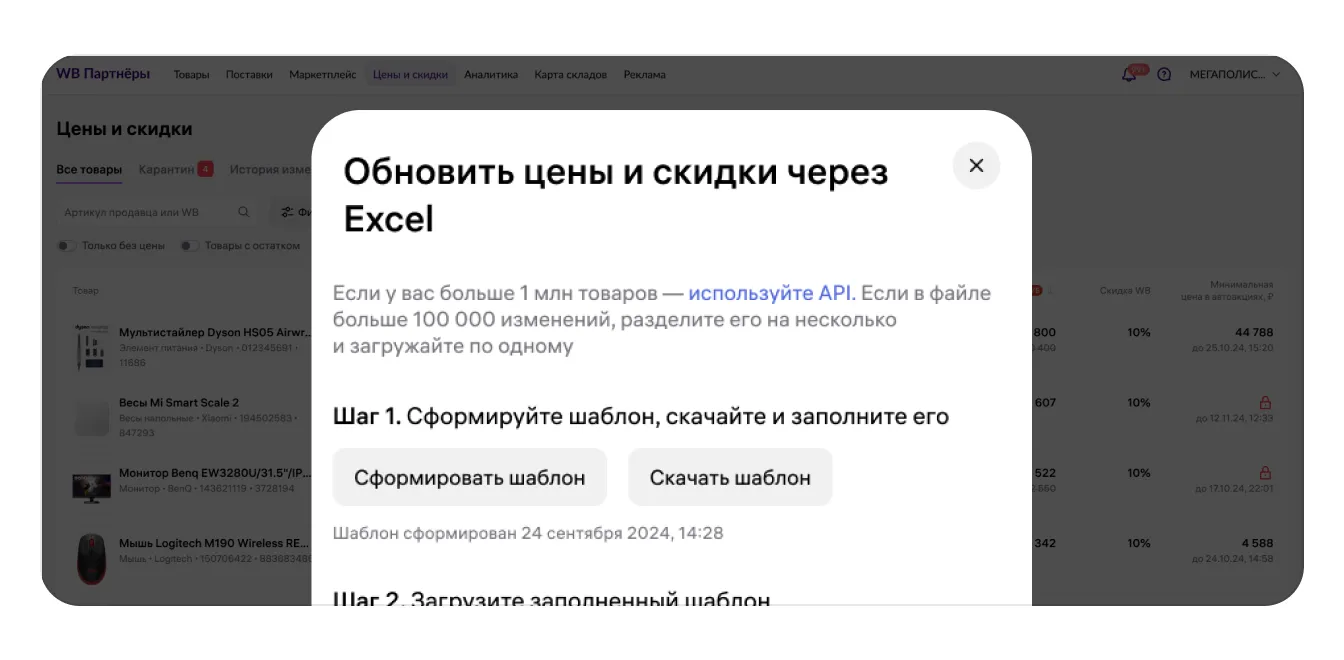Follow the используйте API link
Image resolution: width=1344 pixels, height=660 pixels.
(x=771, y=293)
